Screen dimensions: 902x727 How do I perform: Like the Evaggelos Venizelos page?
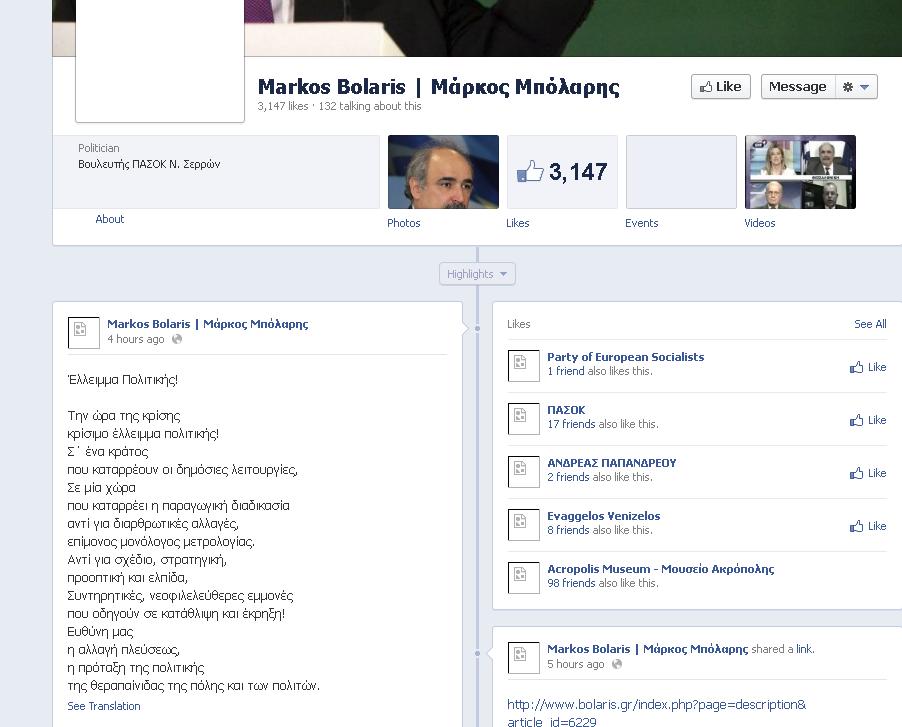[868, 526]
